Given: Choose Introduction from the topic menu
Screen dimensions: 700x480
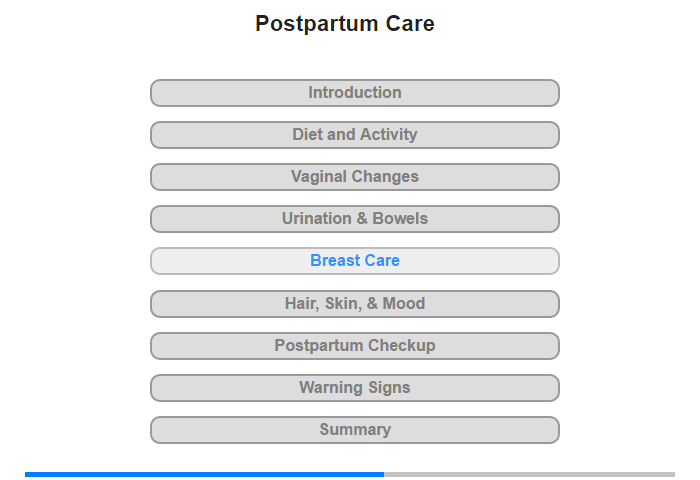Looking at the screenshot, I should point(355,93).
